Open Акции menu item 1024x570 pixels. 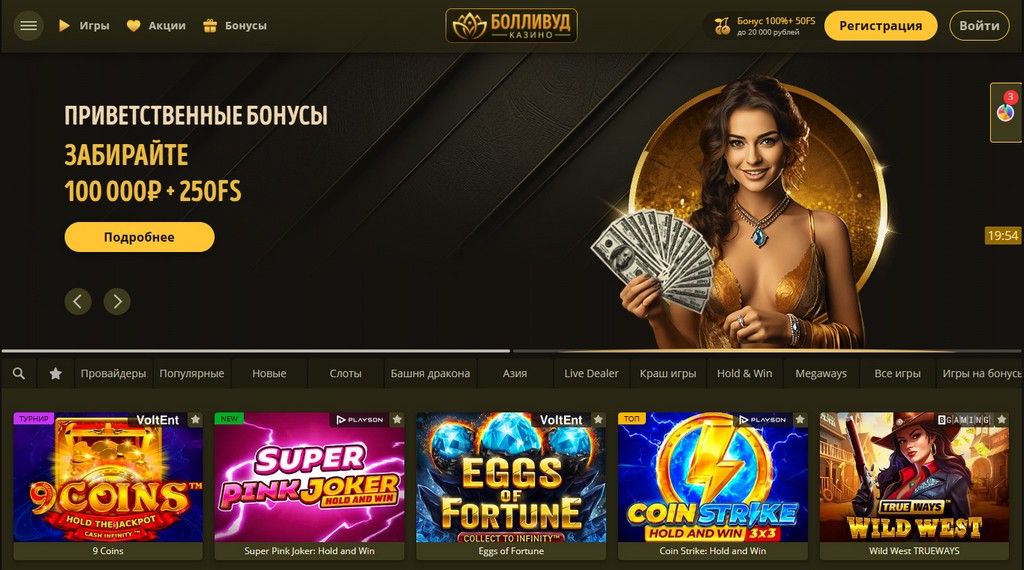(156, 26)
